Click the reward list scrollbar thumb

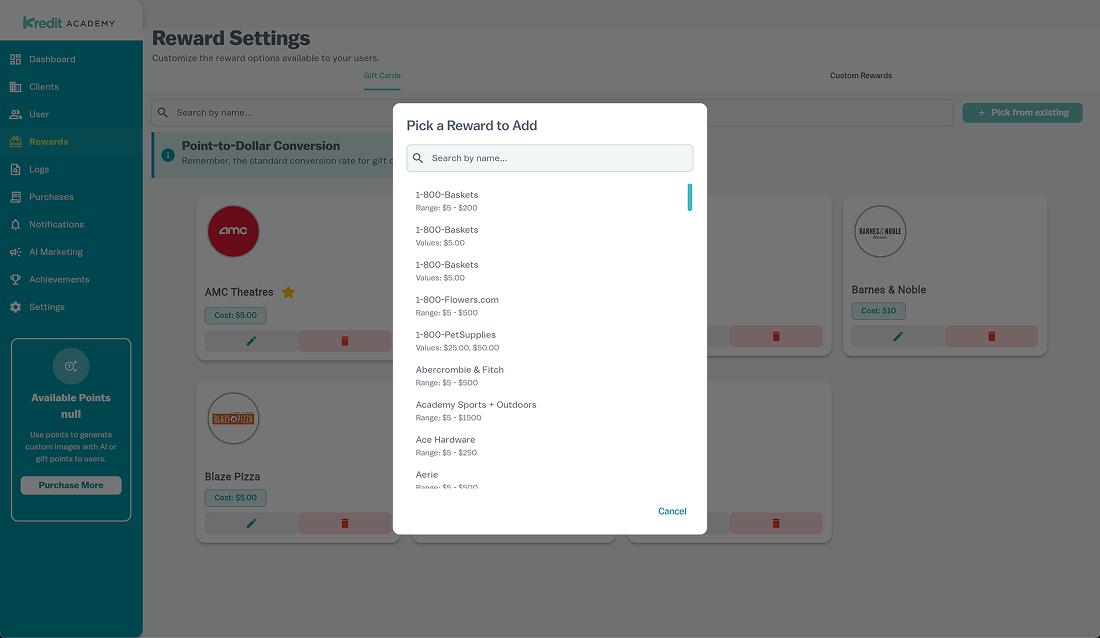point(690,197)
